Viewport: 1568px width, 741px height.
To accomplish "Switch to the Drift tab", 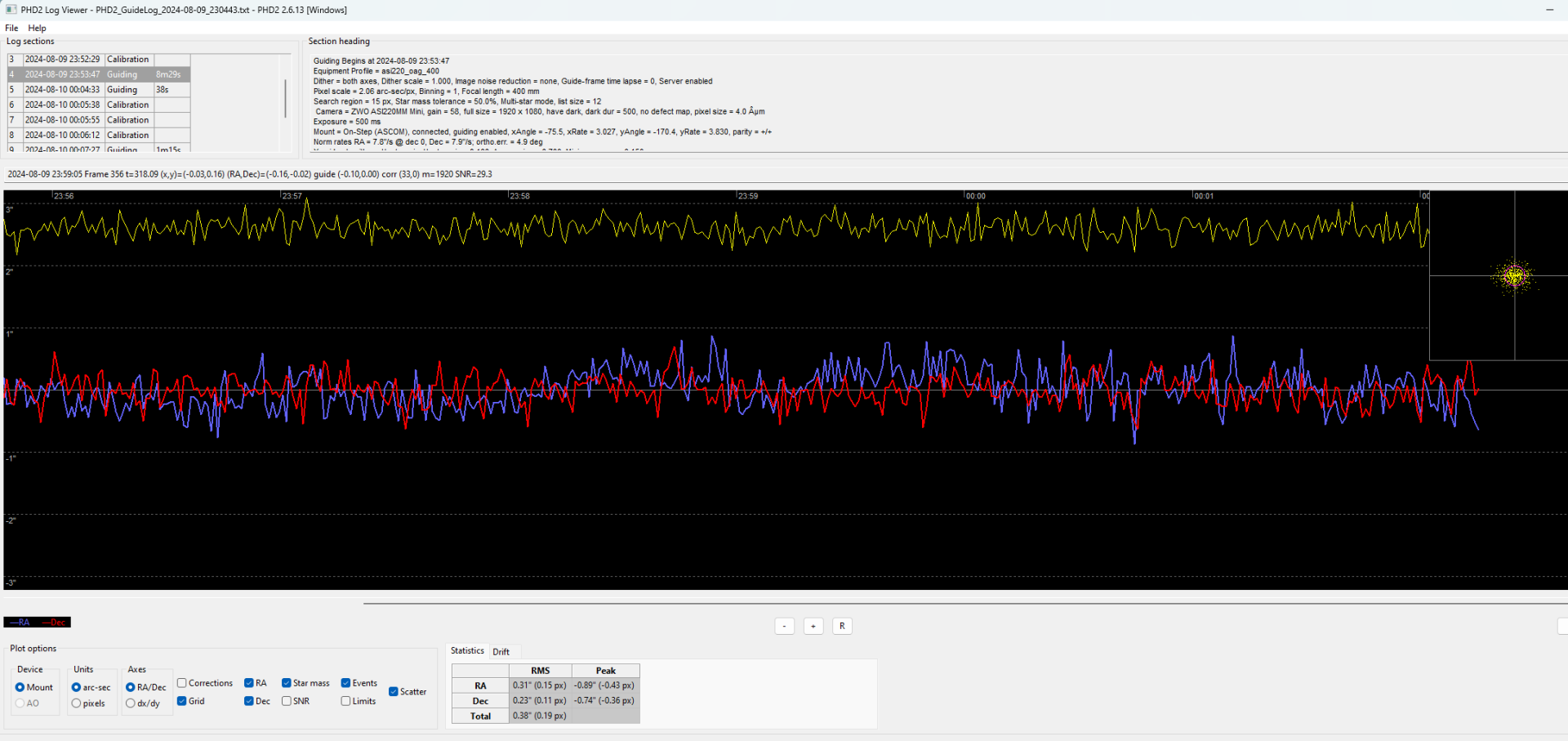I will [501, 652].
